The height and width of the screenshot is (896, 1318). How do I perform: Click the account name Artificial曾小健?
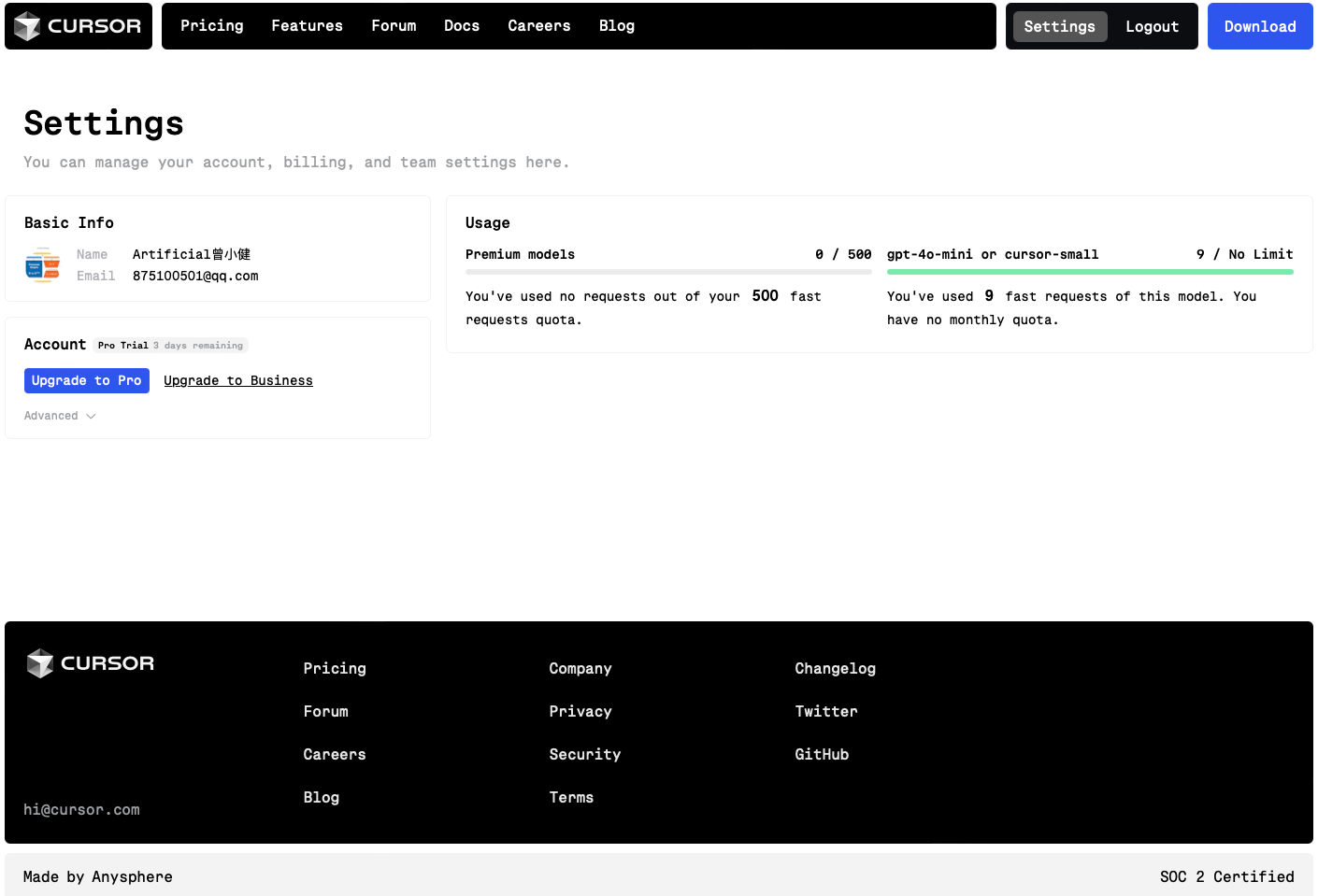pyautogui.click(x=192, y=254)
